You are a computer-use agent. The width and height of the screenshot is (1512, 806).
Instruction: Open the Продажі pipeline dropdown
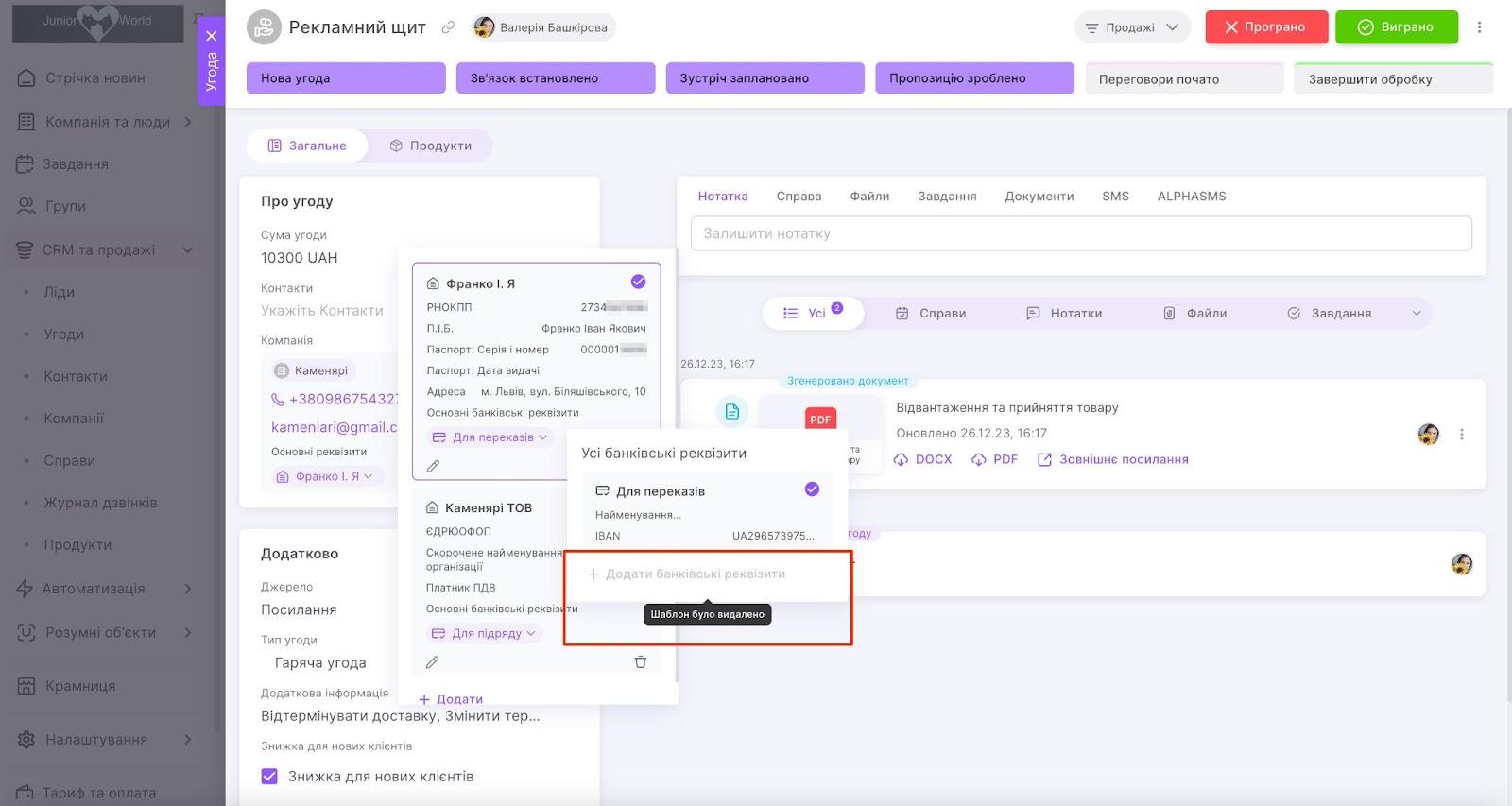(x=1132, y=27)
